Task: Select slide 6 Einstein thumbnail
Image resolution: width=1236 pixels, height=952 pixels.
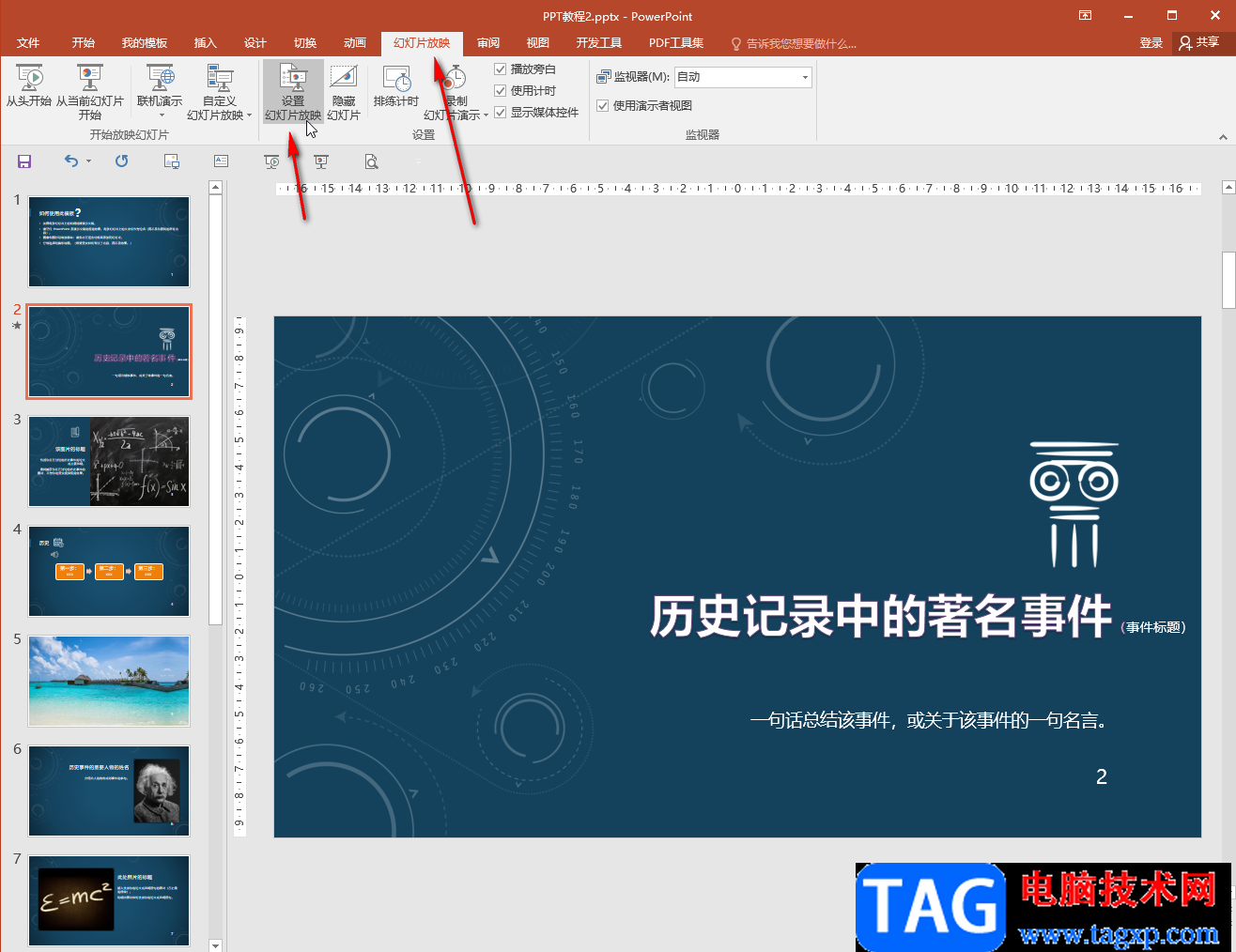Action: [109, 791]
